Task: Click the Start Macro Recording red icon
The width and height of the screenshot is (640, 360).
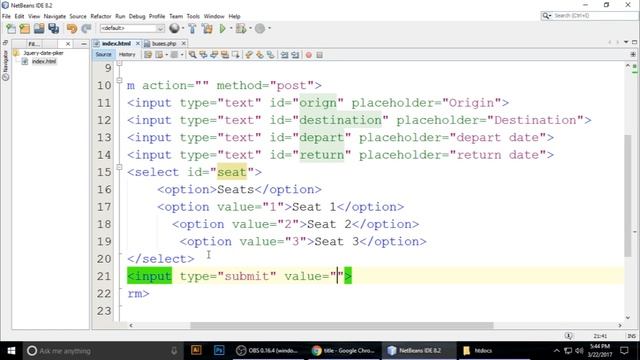Action: tap(309, 55)
